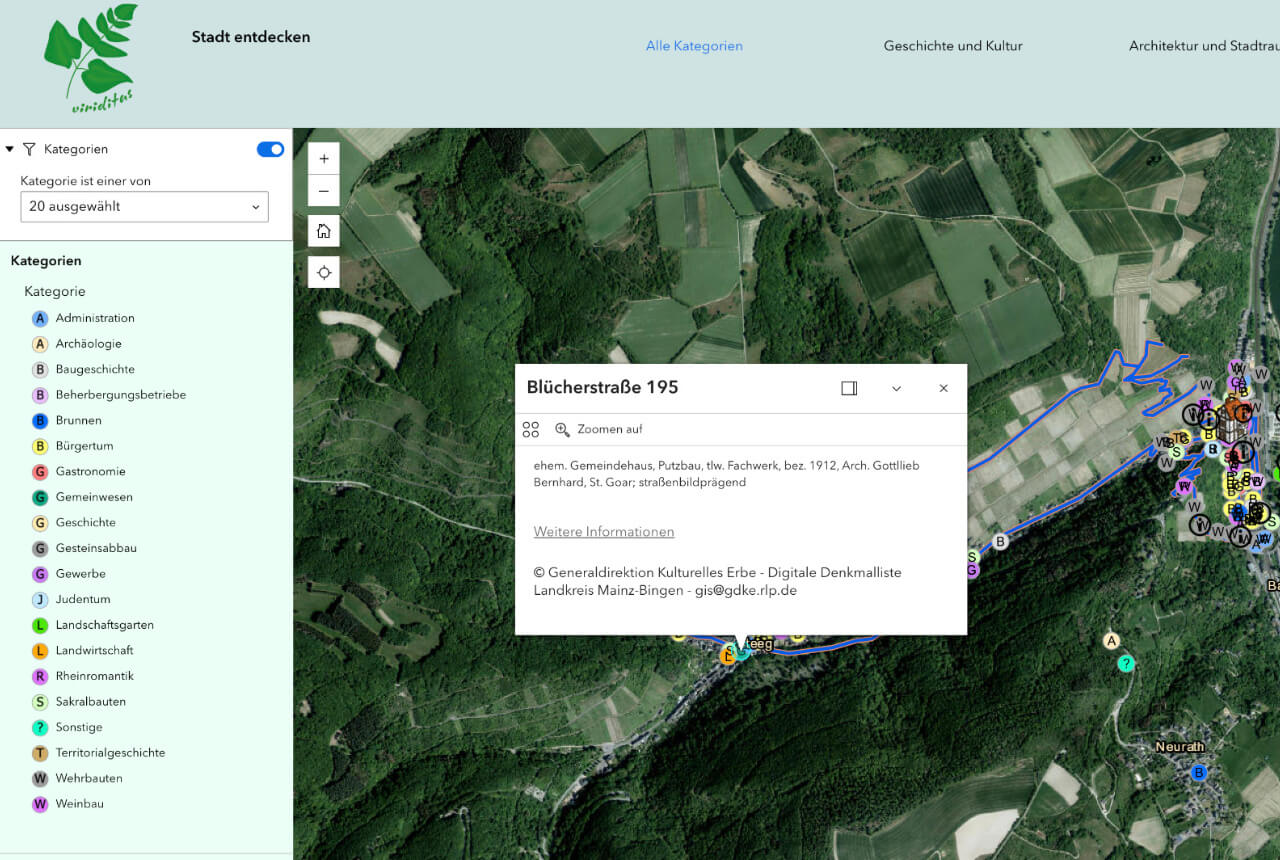The height and width of the screenshot is (860, 1280).
Task: Locate my position with the crosshair icon
Action: (323, 271)
